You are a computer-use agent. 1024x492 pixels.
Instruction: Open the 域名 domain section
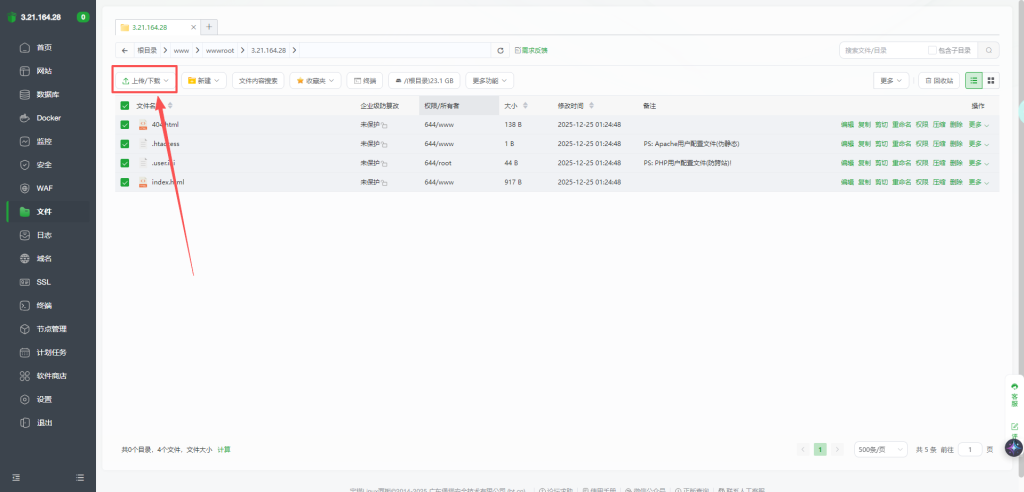coord(44,259)
